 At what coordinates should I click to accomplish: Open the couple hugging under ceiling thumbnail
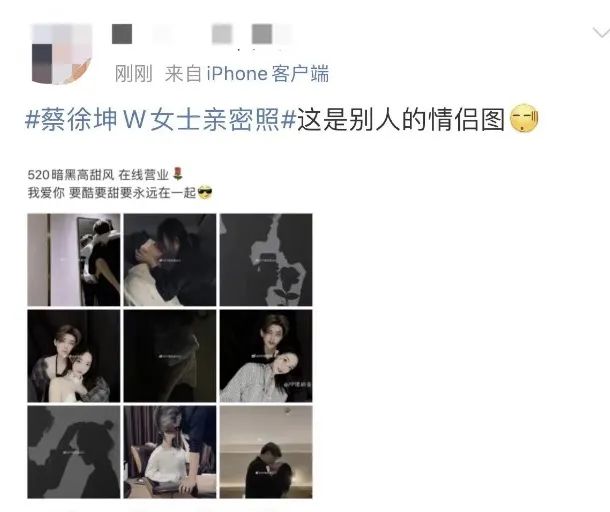click(266, 452)
